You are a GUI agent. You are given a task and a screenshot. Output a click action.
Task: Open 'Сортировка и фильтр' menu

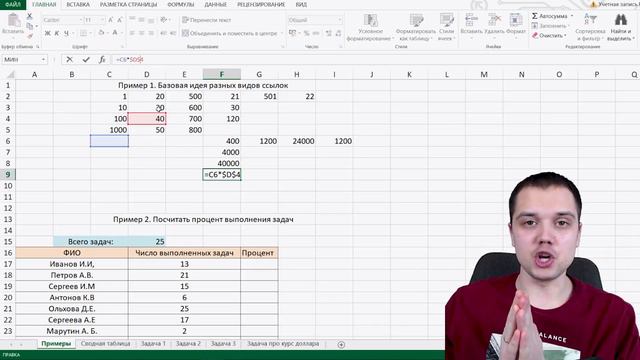(x=590, y=27)
